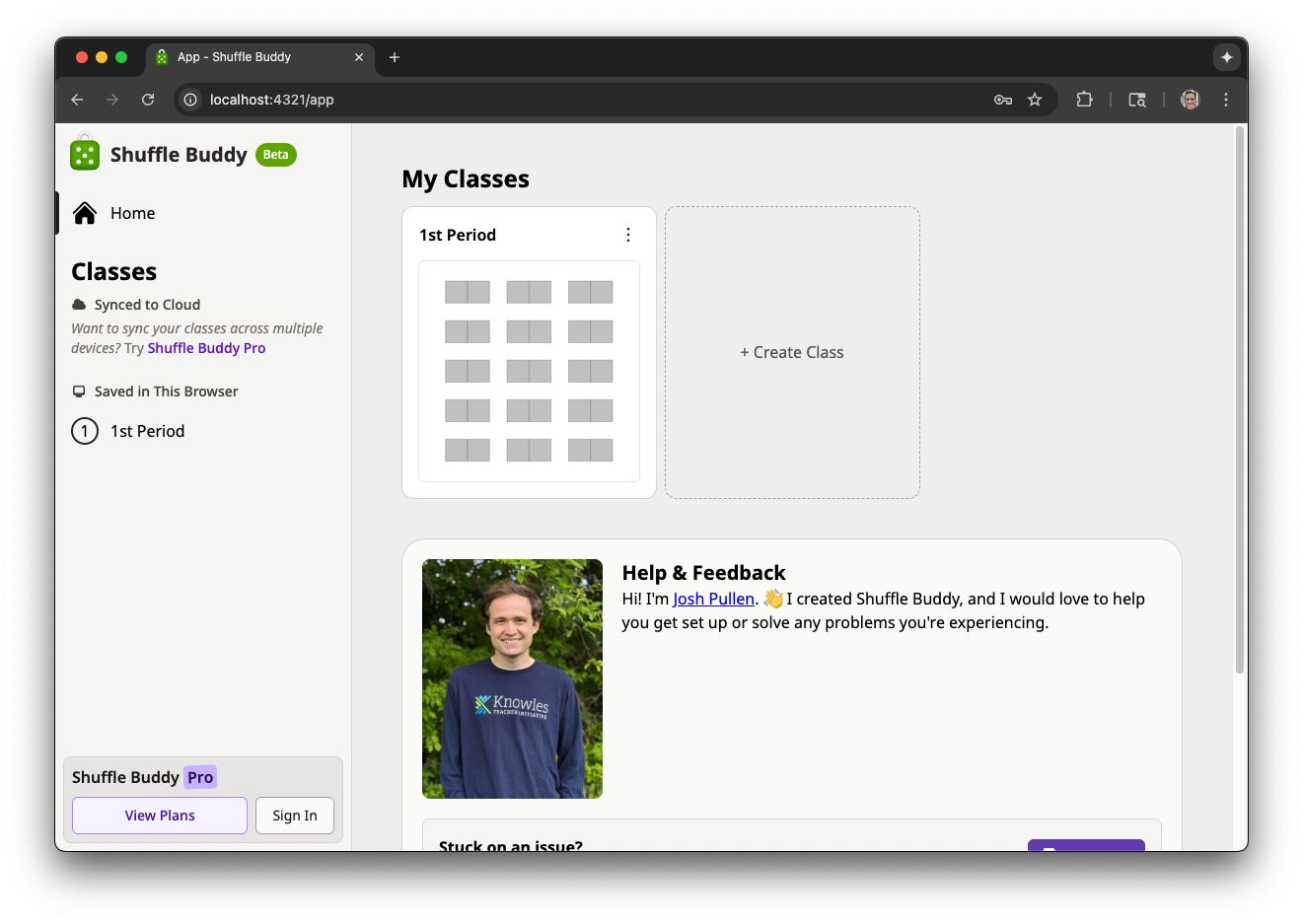Image resolution: width=1303 pixels, height=924 pixels.
Task: Click the Help & Feedback heading
Action: pos(704,573)
